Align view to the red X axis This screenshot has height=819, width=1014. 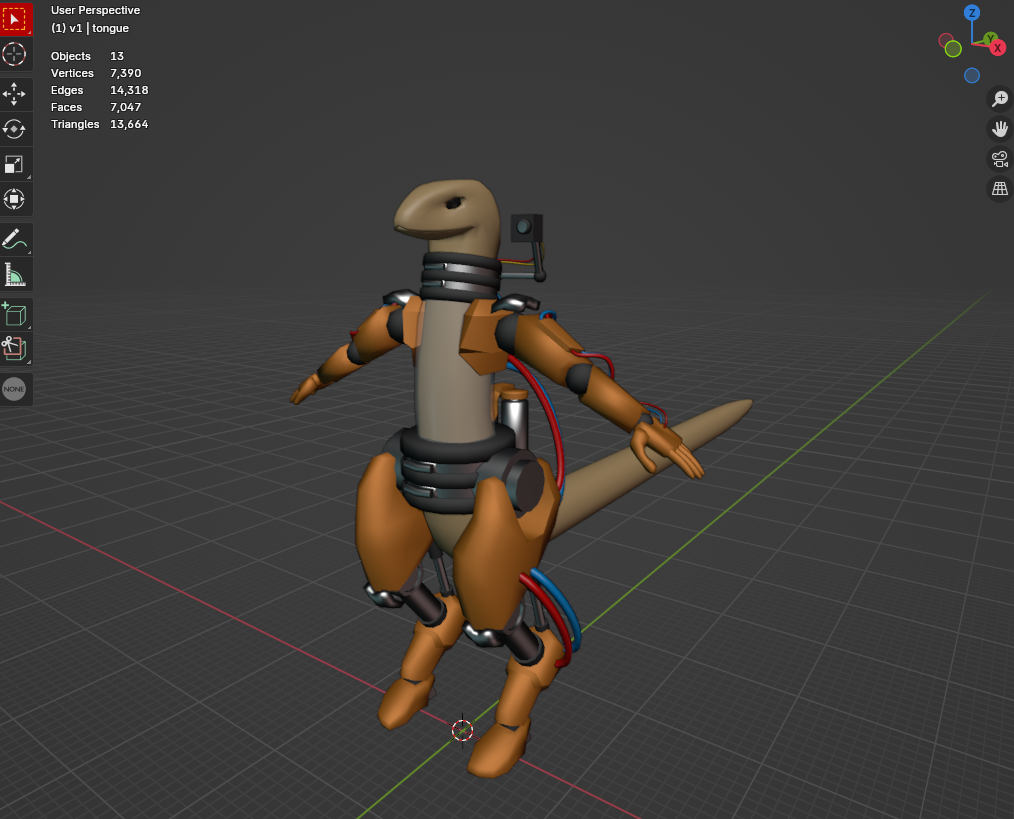click(998, 48)
